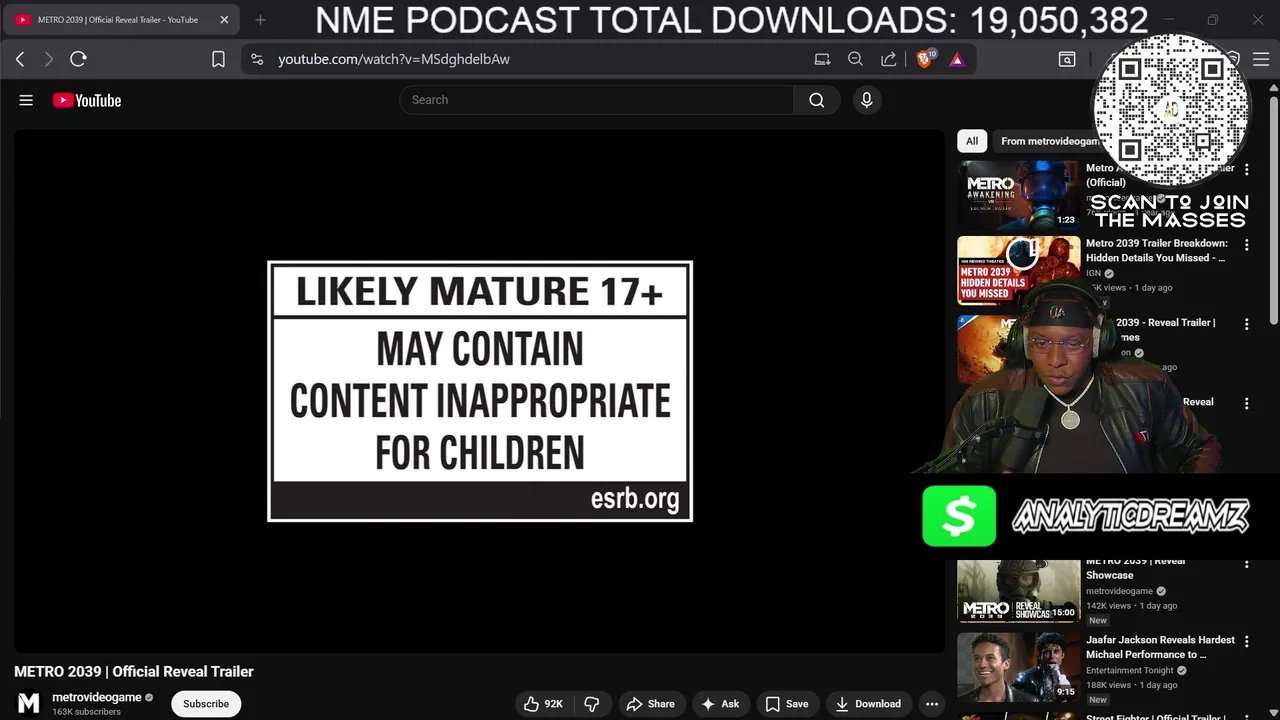This screenshot has height=720, width=1280.
Task: Click Entertainment Tonight channel name
Action: (x=1130, y=670)
